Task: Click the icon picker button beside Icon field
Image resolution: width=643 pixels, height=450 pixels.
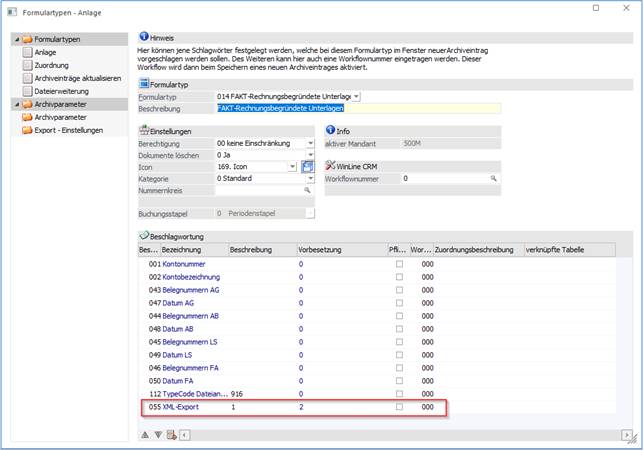Action: (308, 166)
